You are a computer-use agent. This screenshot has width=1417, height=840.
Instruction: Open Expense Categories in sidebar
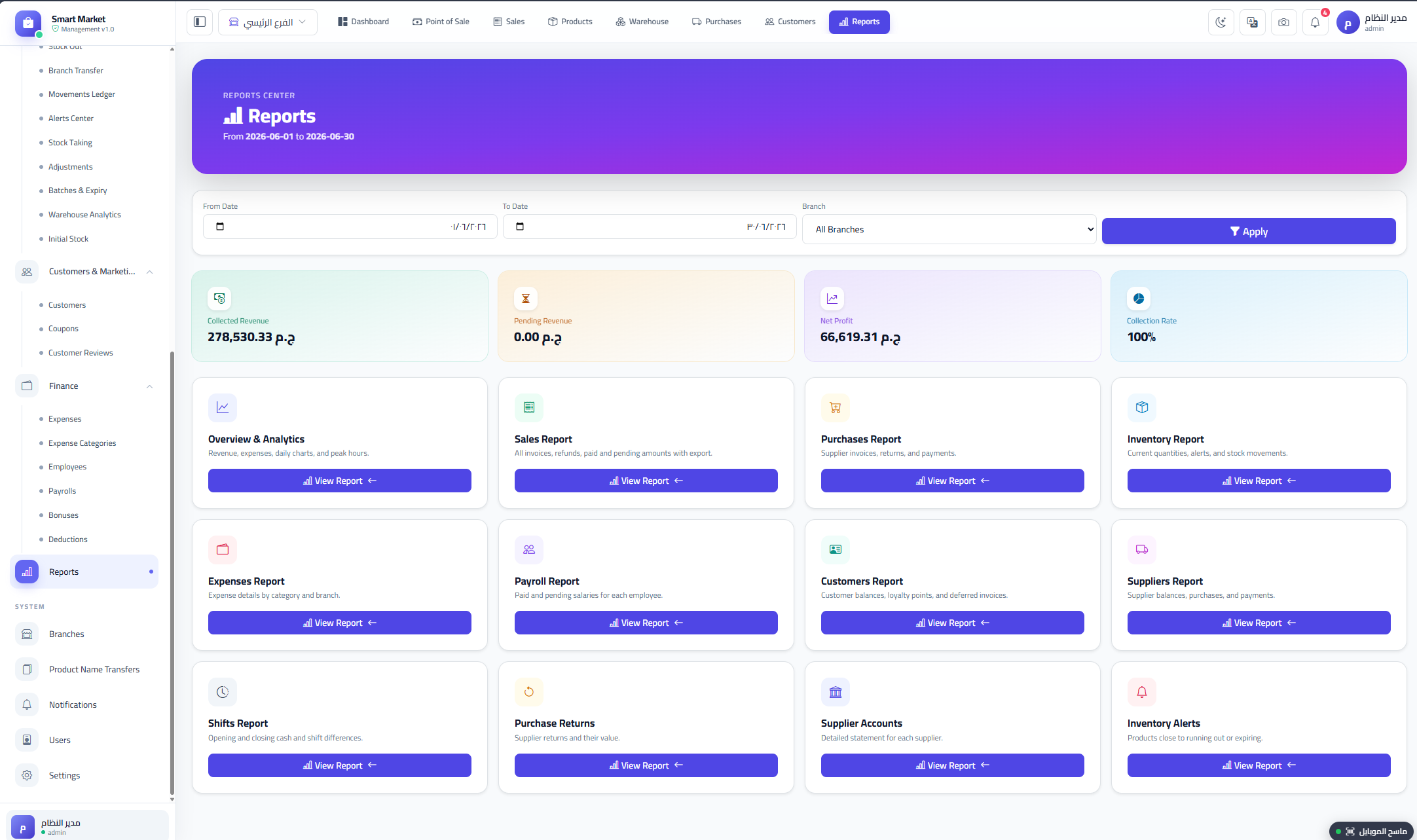coord(83,443)
